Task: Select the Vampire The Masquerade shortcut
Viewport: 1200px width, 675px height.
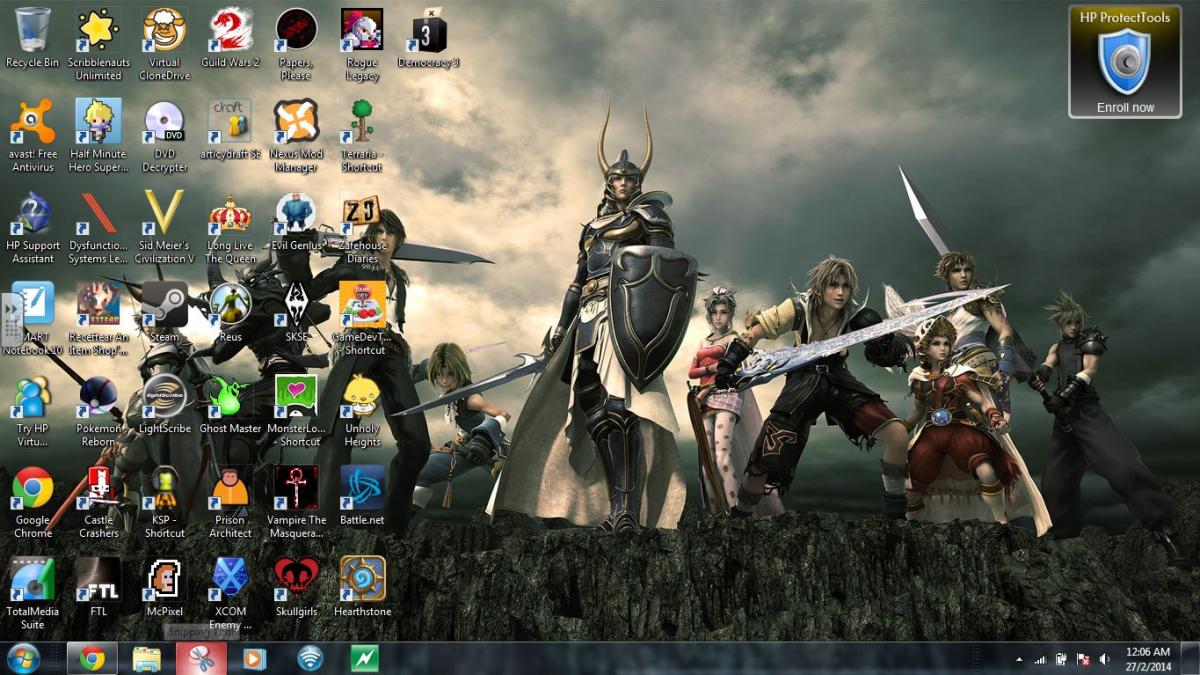Action: click(296, 502)
